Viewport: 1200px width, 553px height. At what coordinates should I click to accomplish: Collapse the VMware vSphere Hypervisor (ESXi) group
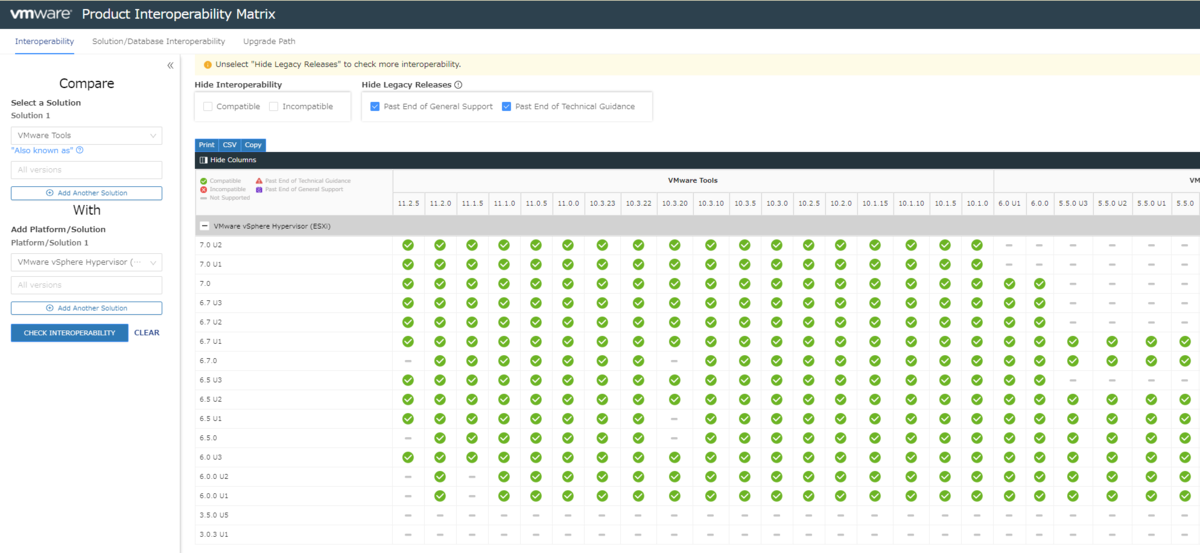click(x=205, y=226)
